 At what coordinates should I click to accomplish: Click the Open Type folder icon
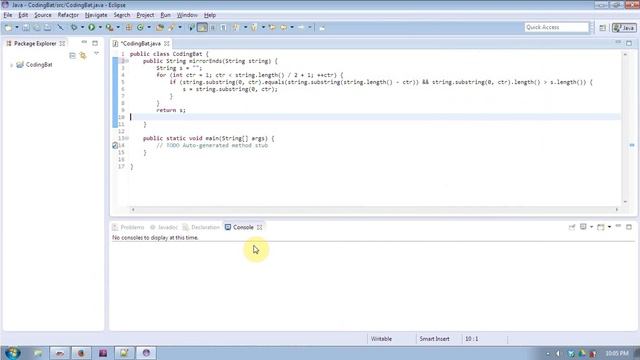point(160,27)
